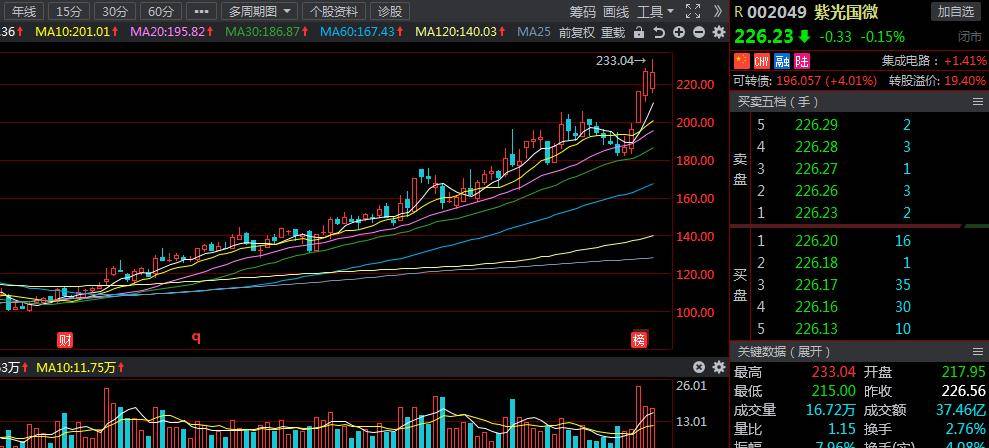This screenshot has height=448, width=989.
Task: Expand the double chevron toolbar overflow
Action: (x=718, y=11)
